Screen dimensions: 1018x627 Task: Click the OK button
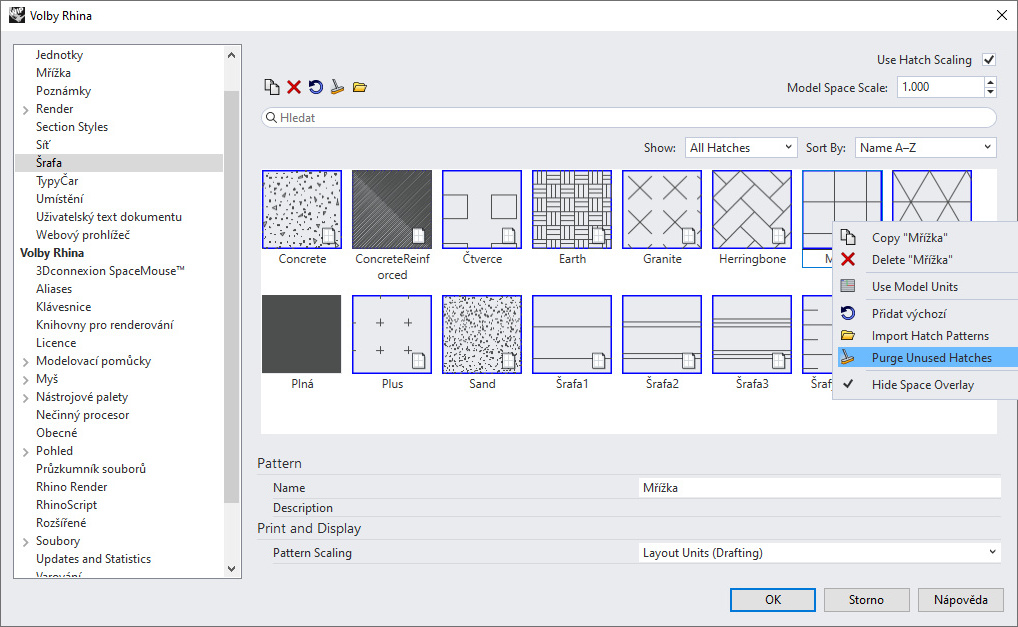pos(772,600)
